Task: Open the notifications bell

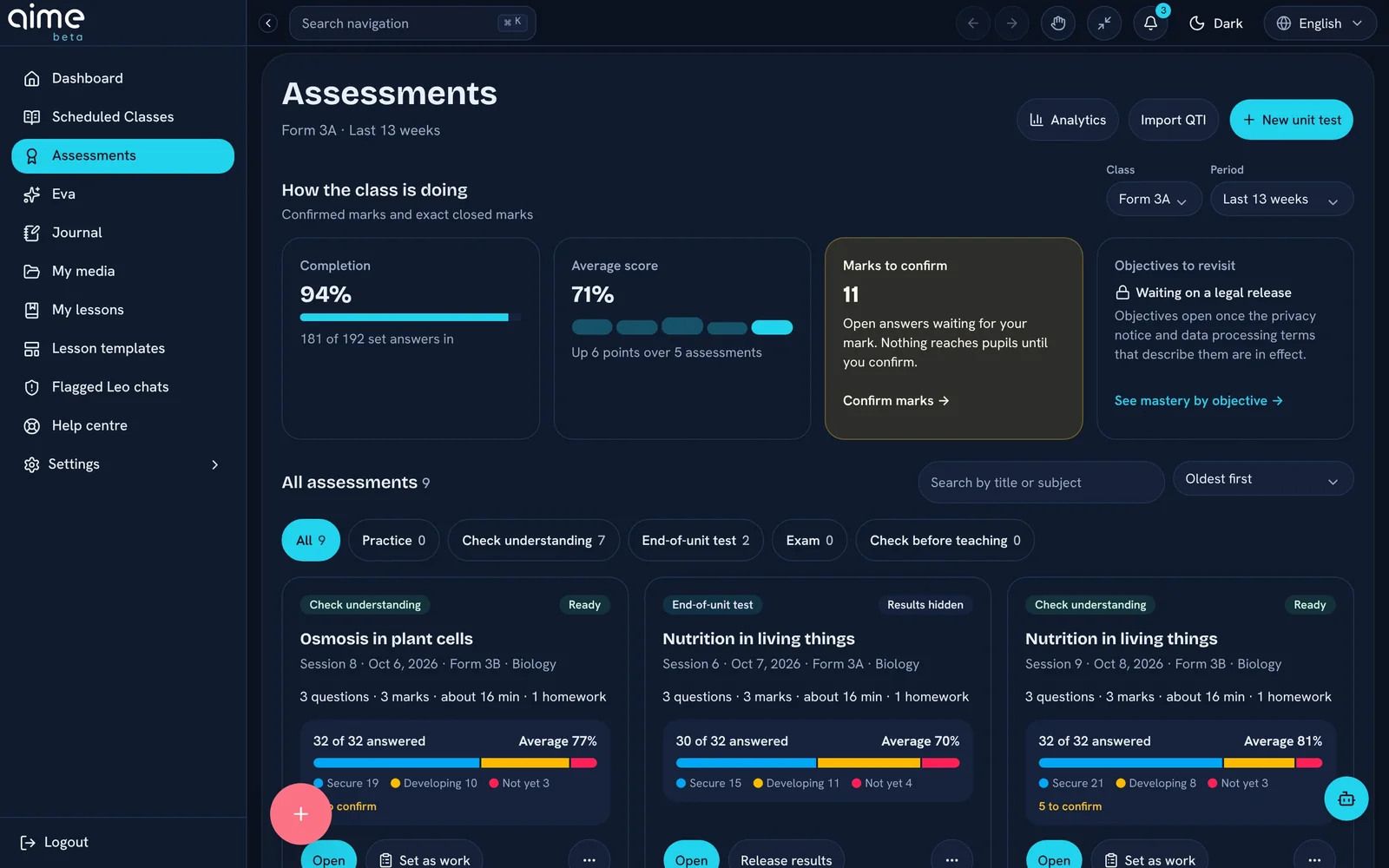Action: (1150, 23)
